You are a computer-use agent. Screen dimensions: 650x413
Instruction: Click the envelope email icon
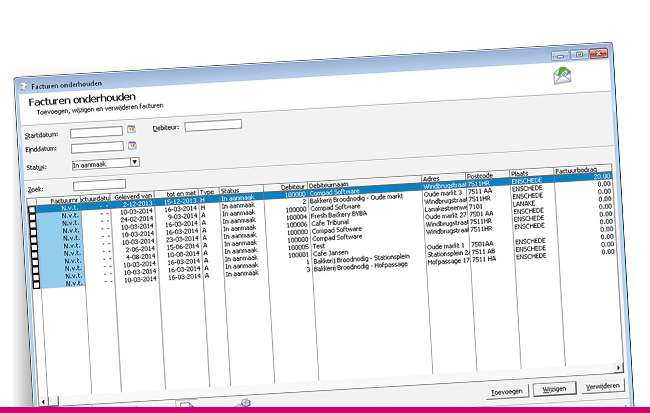click(562, 75)
